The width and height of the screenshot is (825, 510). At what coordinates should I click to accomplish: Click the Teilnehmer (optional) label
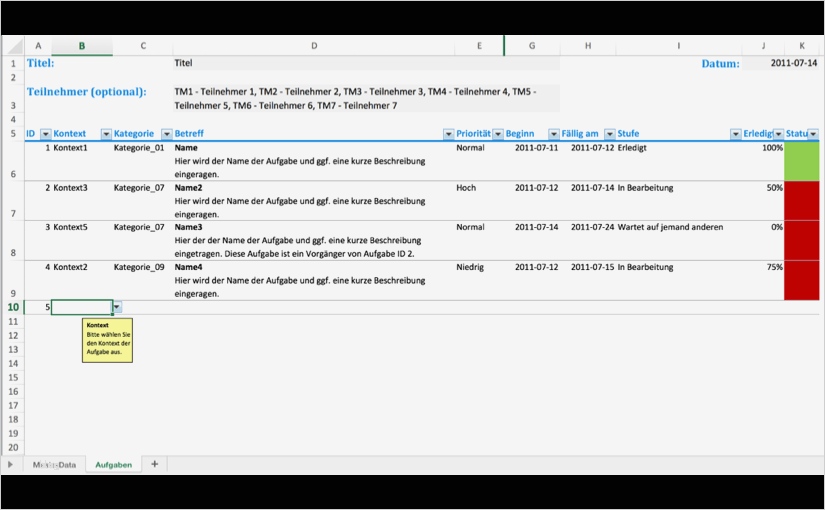[87, 92]
